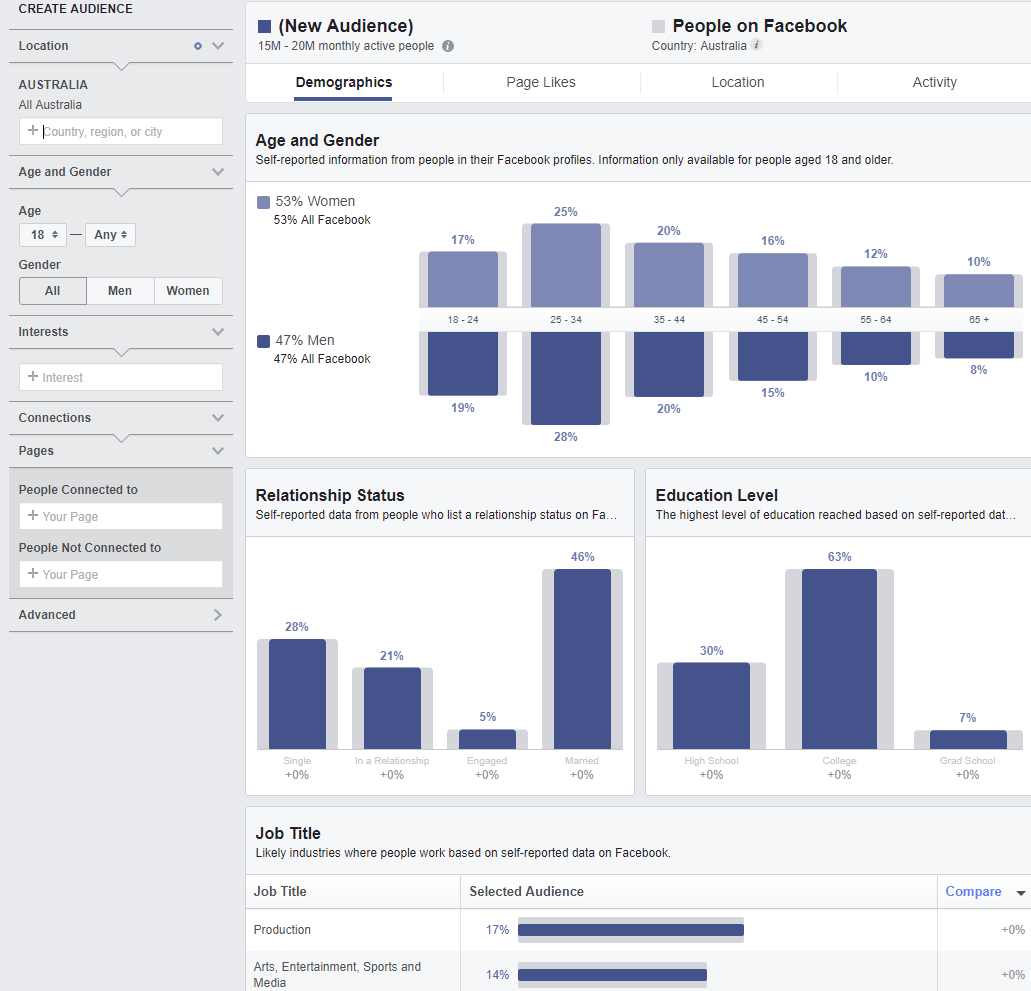Open the Activity tab
1031x991 pixels.
pyautogui.click(x=934, y=83)
